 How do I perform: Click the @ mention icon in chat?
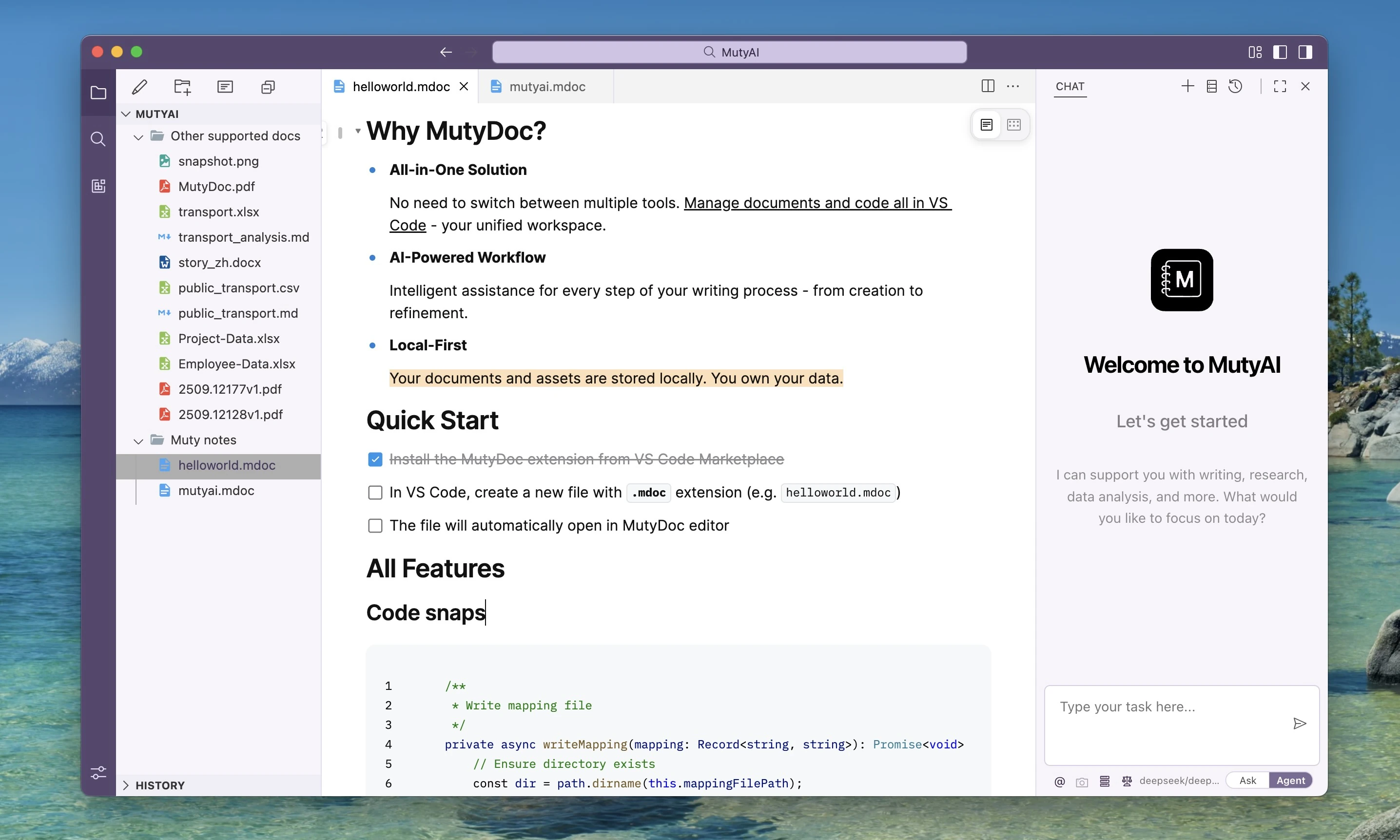tap(1059, 781)
